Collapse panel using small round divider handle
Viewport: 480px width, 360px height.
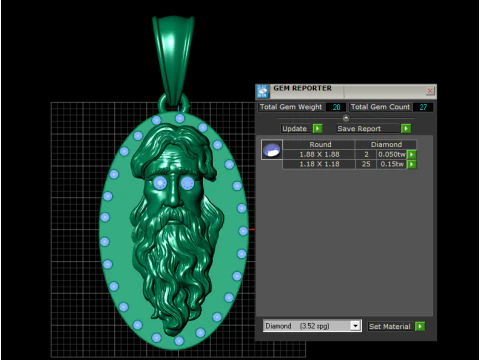[x=346, y=118]
